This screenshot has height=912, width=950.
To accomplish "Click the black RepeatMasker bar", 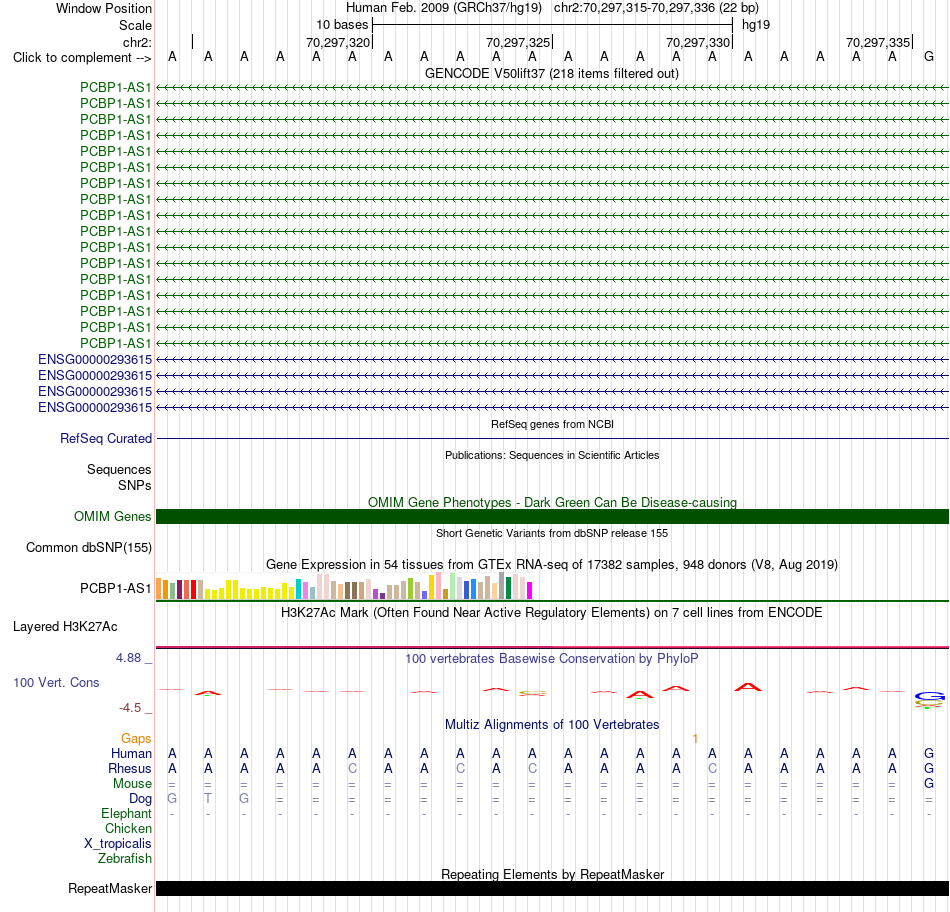I will point(552,888).
